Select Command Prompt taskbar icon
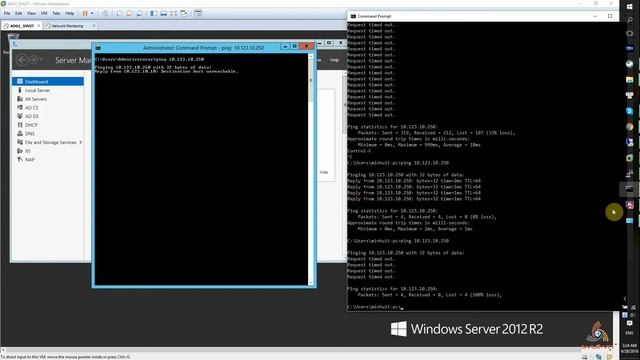 (x=629, y=189)
